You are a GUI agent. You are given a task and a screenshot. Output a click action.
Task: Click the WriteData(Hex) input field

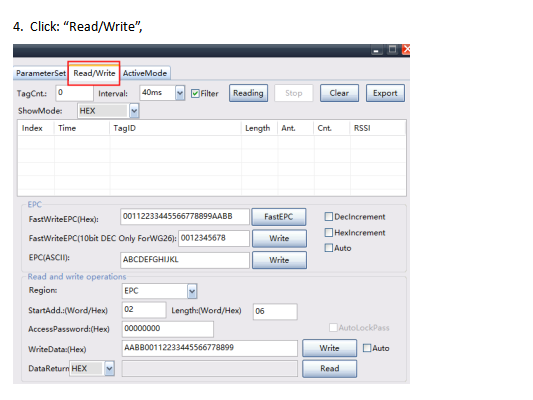pos(210,348)
